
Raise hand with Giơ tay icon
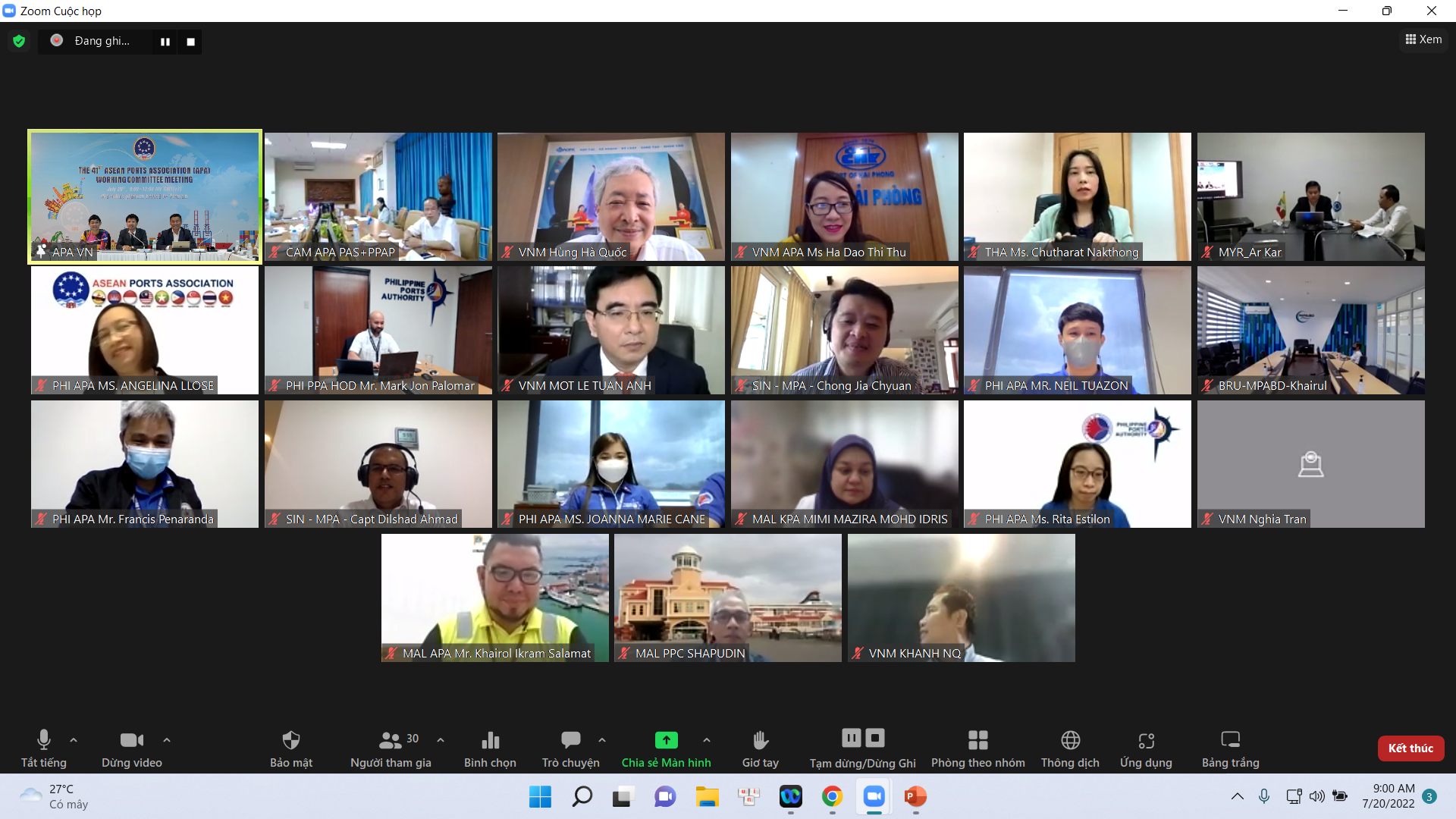761,748
